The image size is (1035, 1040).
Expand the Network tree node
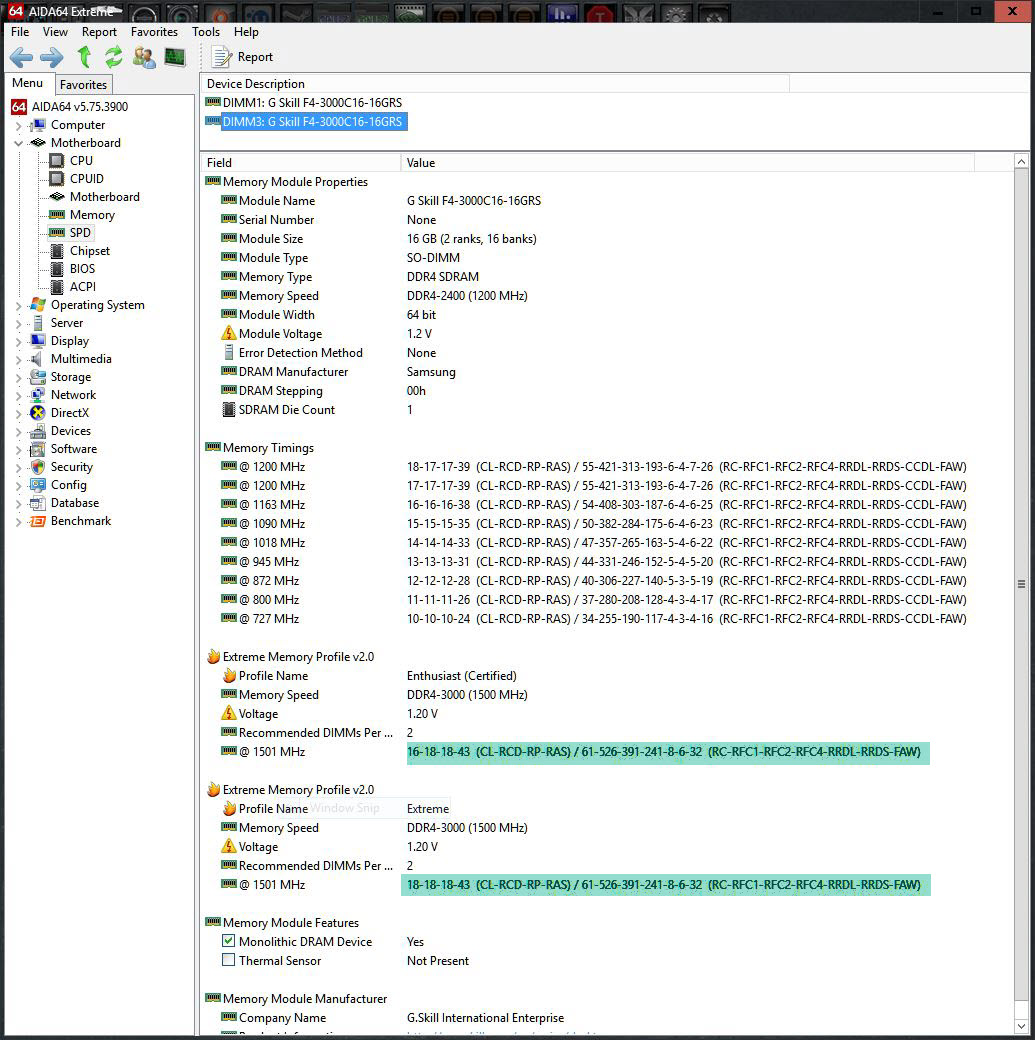pyautogui.click(x=19, y=395)
